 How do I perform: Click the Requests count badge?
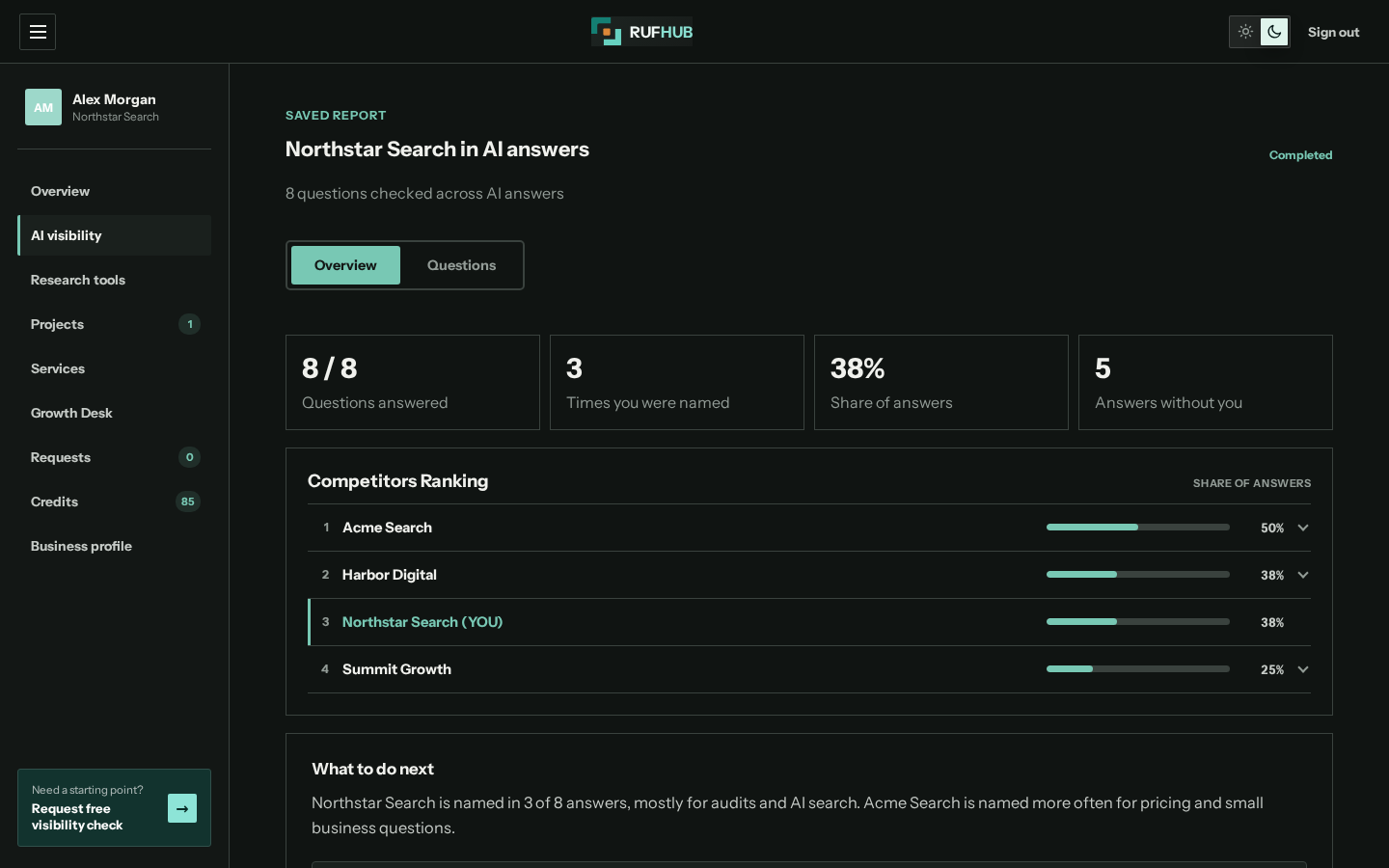(190, 457)
